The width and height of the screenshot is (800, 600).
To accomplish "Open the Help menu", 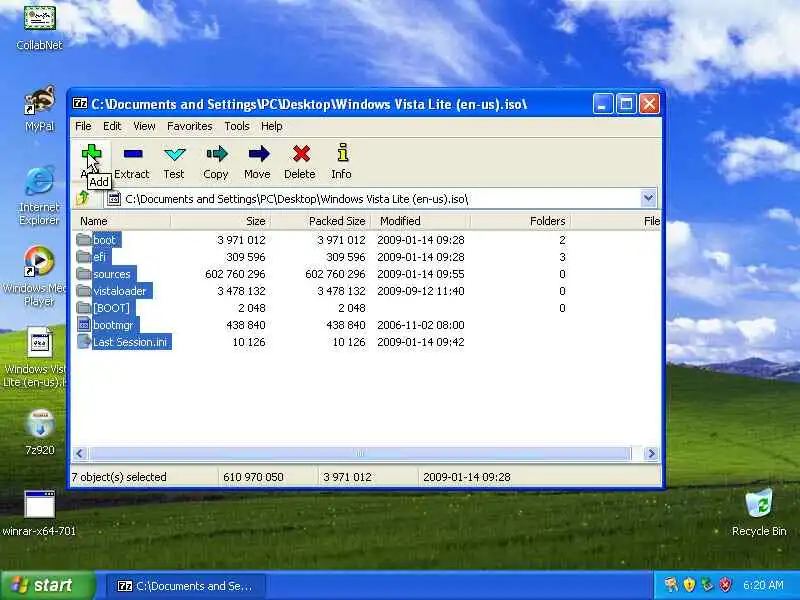I will click(x=271, y=126).
